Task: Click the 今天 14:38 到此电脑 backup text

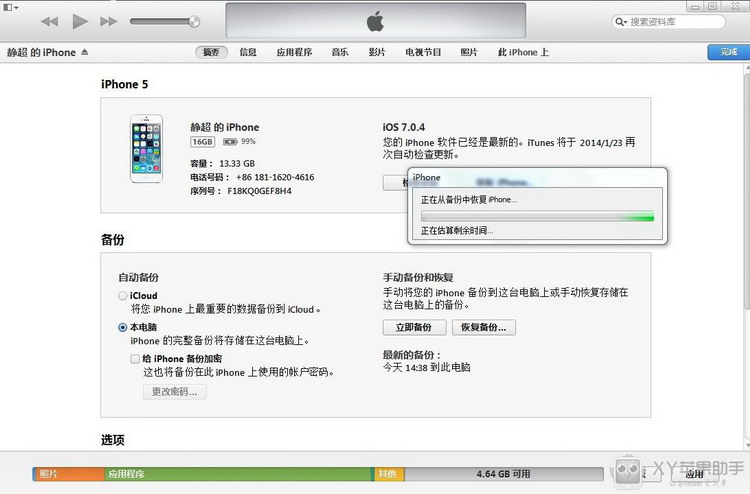Action: [x=427, y=367]
